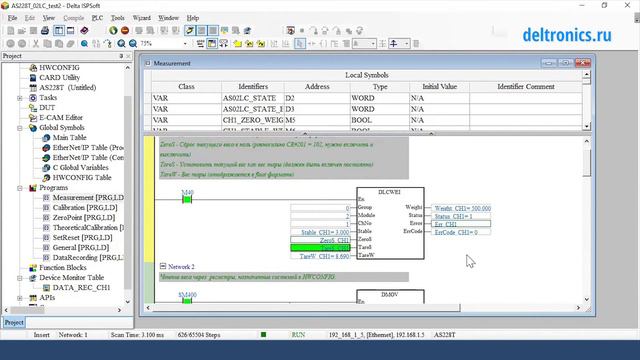Image resolution: width=640 pixels, height=360 pixels.
Task: Open HWCONFIG in project tree
Action: [x=59, y=67]
